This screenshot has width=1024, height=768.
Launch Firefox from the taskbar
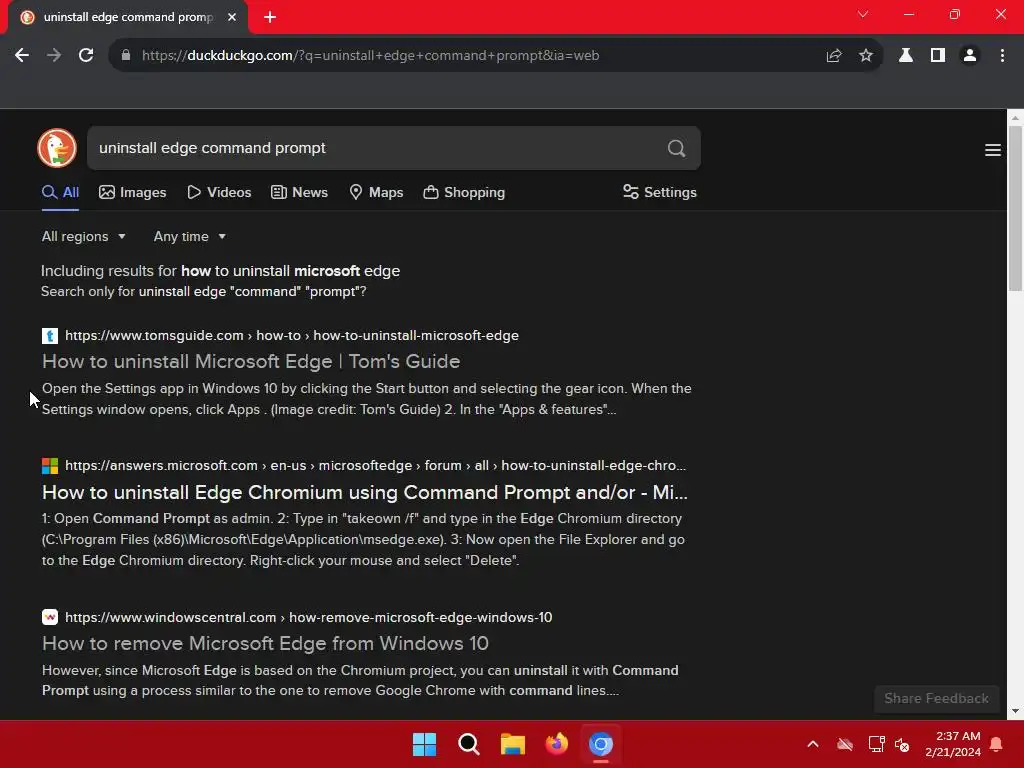point(556,744)
